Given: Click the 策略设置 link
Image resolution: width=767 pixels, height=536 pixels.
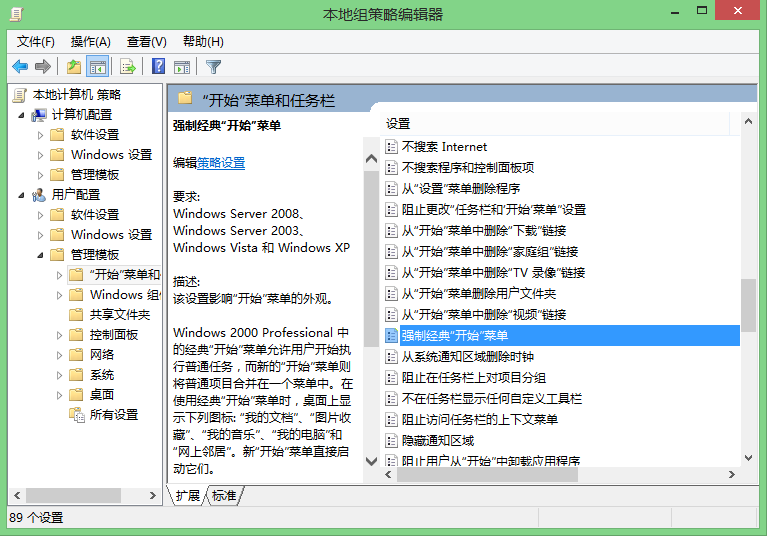Looking at the screenshot, I should (x=220, y=163).
